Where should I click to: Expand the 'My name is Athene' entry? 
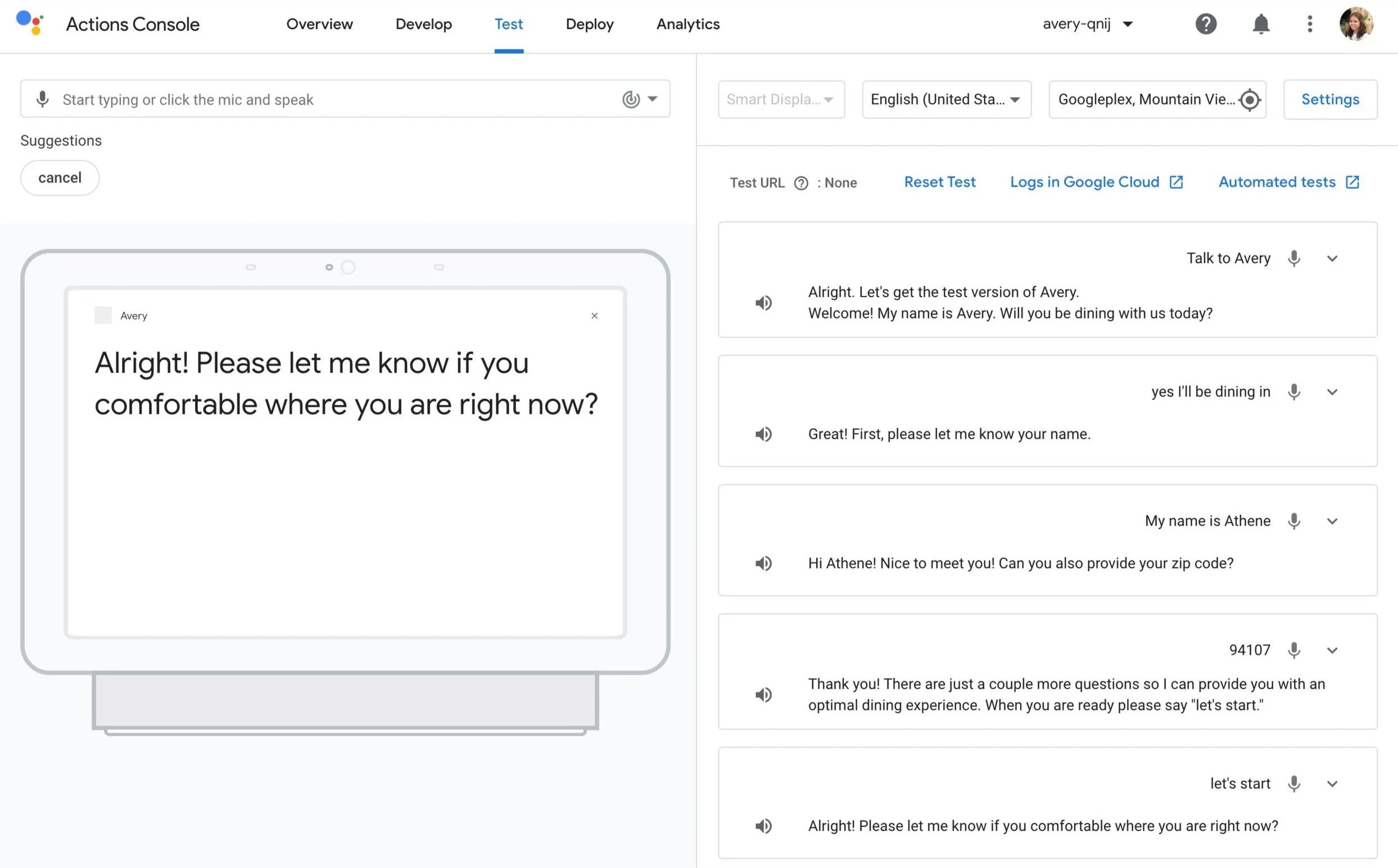1332,521
